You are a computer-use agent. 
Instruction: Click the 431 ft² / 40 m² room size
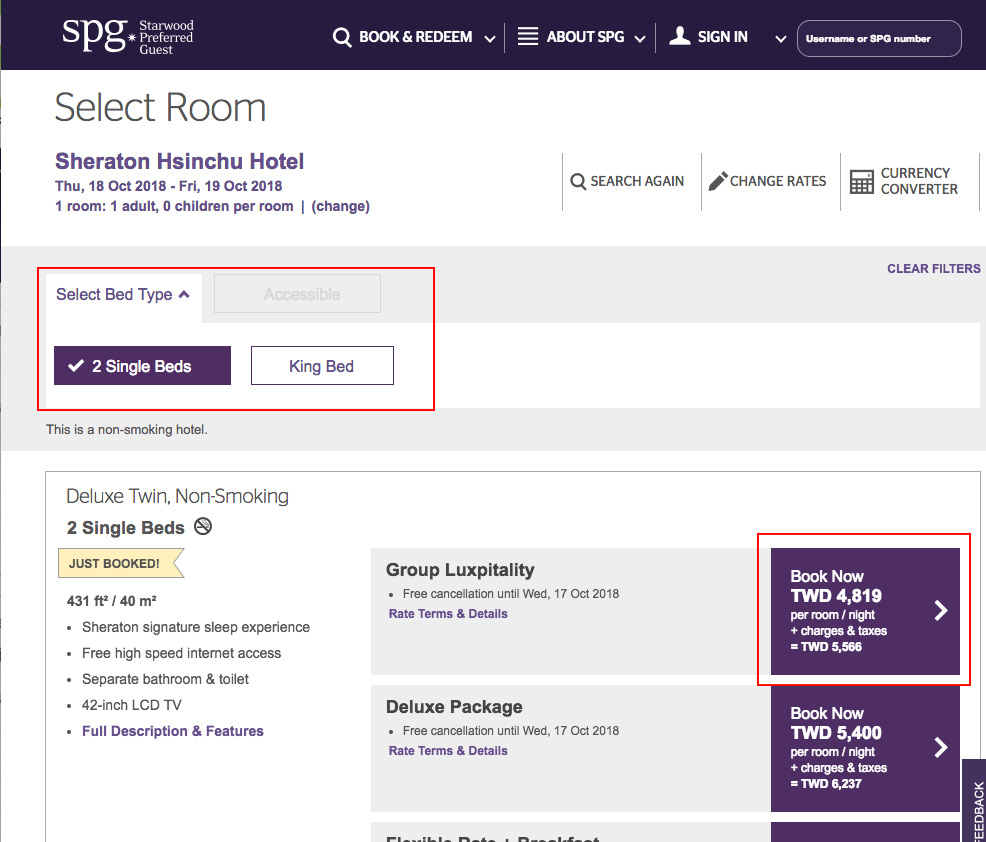[x=111, y=601]
